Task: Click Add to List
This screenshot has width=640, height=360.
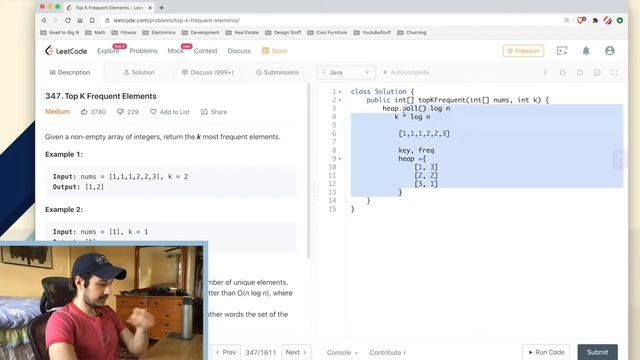Action: click(x=170, y=111)
